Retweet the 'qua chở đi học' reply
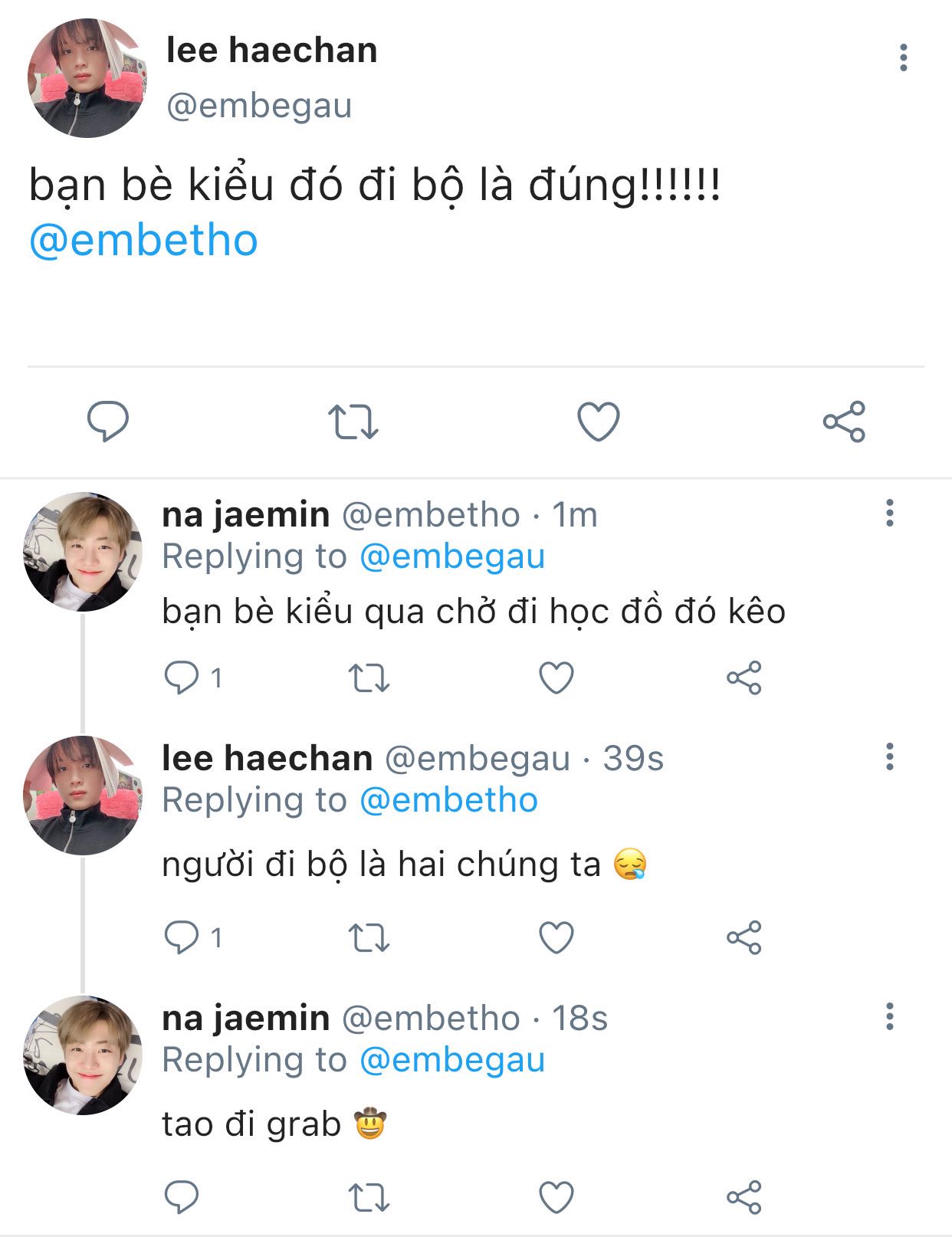This screenshot has width=952, height=1237. (369, 678)
